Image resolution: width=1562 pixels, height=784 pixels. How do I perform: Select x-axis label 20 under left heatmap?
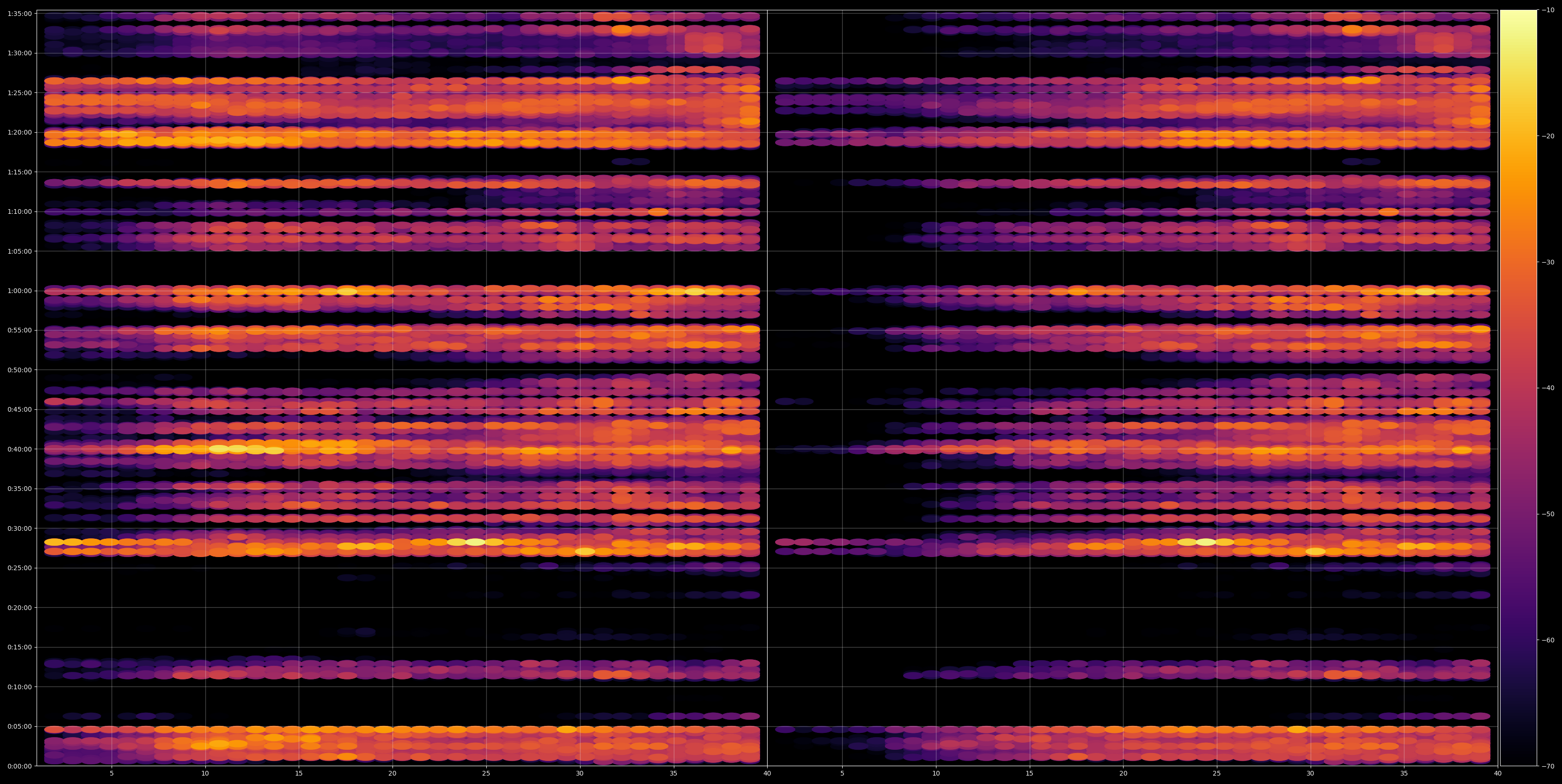(x=392, y=773)
